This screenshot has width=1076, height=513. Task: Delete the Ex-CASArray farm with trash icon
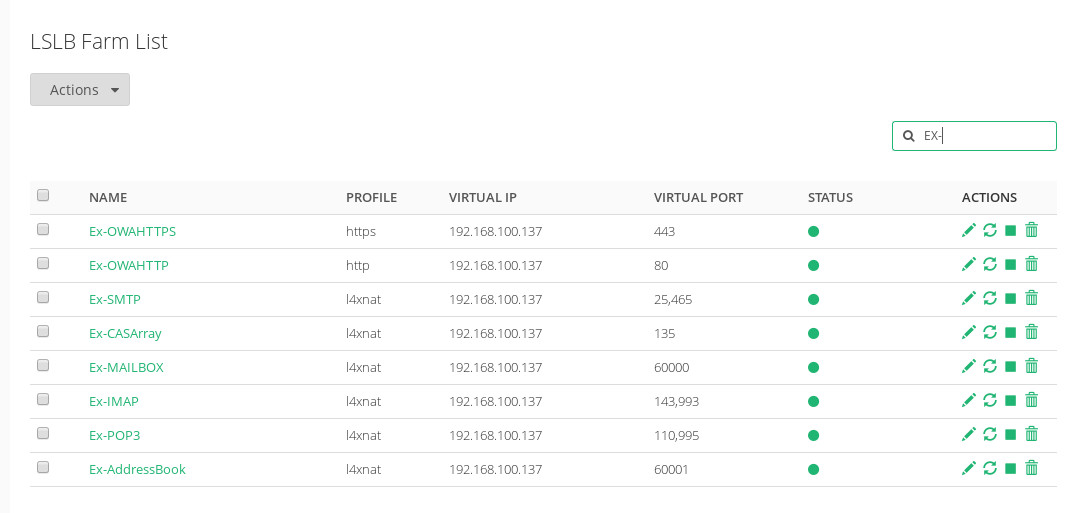pos(1031,332)
